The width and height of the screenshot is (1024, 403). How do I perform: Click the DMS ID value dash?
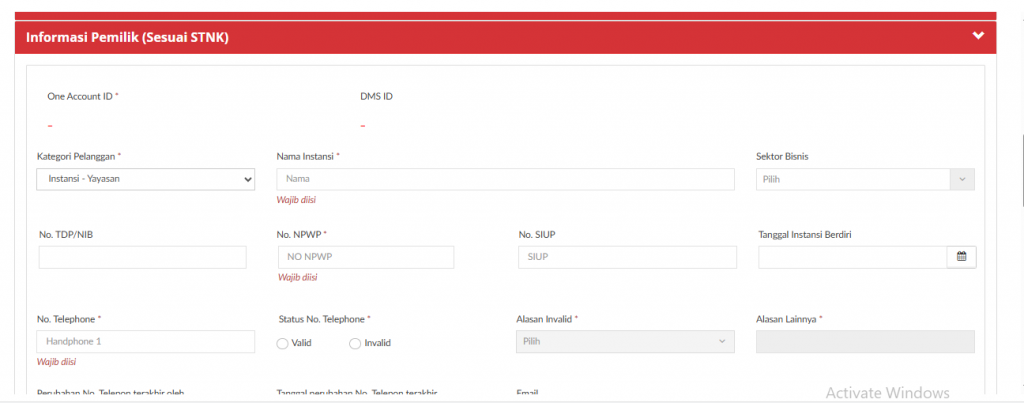[x=363, y=126]
